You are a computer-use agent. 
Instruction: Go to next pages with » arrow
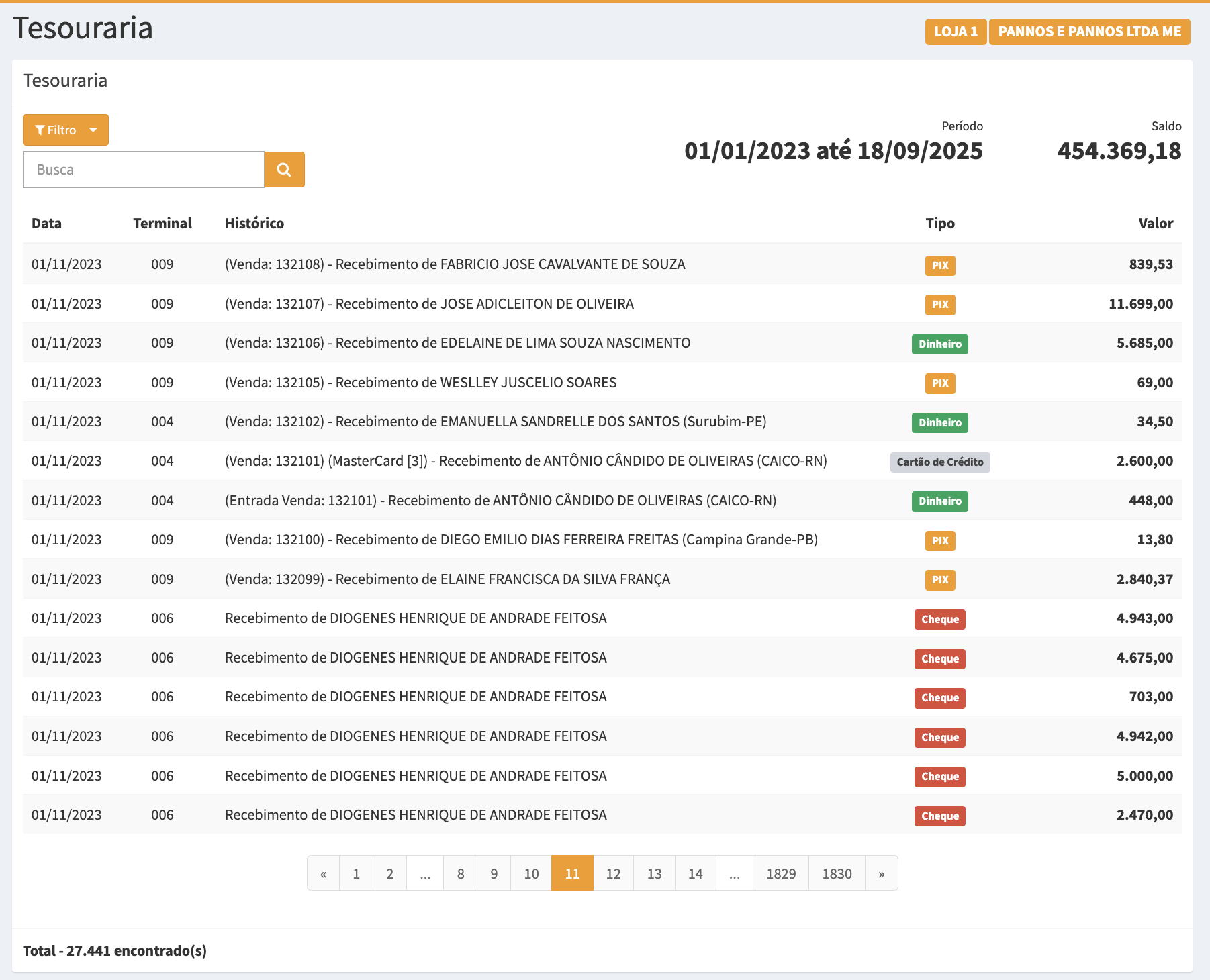coord(881,873)
